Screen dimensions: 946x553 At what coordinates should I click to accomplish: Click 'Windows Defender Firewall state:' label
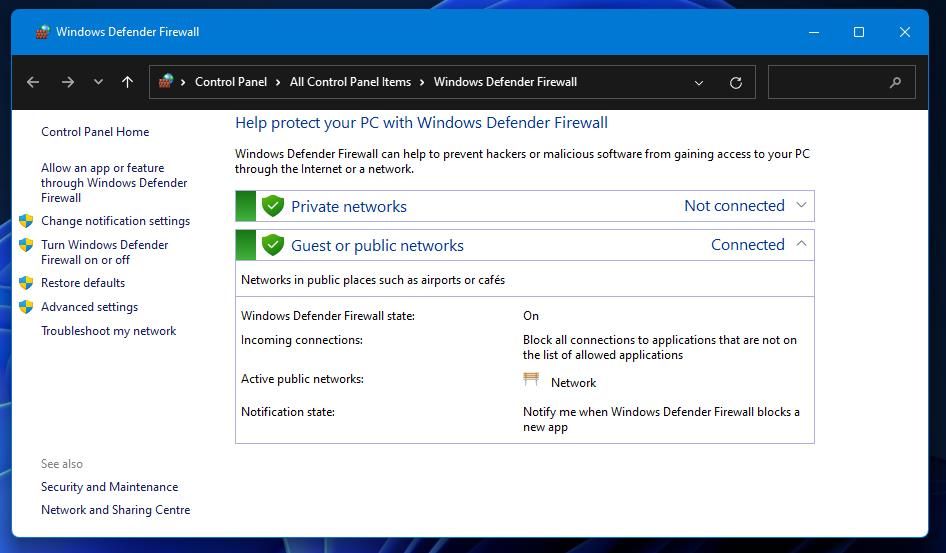(x=328, y=316)
